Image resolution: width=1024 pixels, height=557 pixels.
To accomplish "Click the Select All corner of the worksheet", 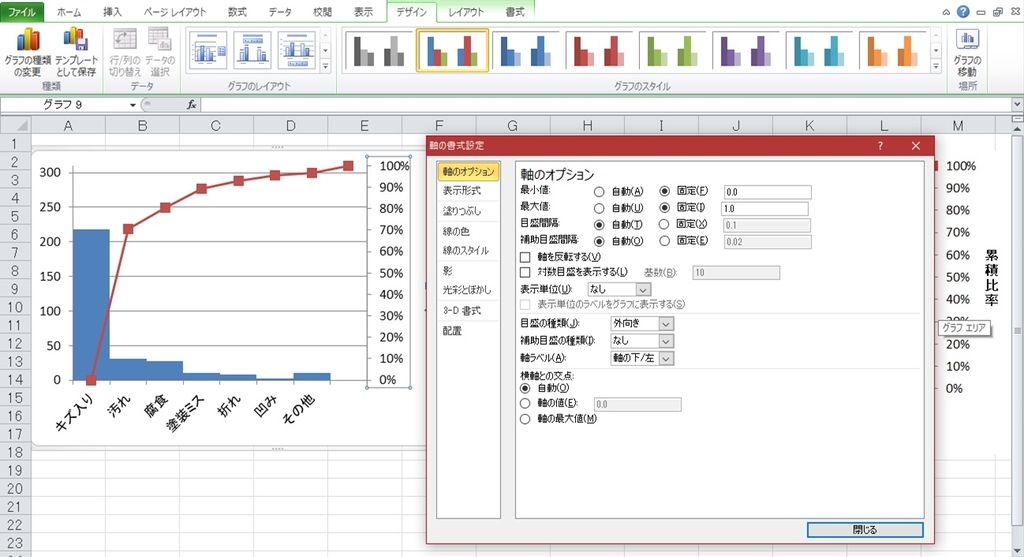I will point(16,125).
